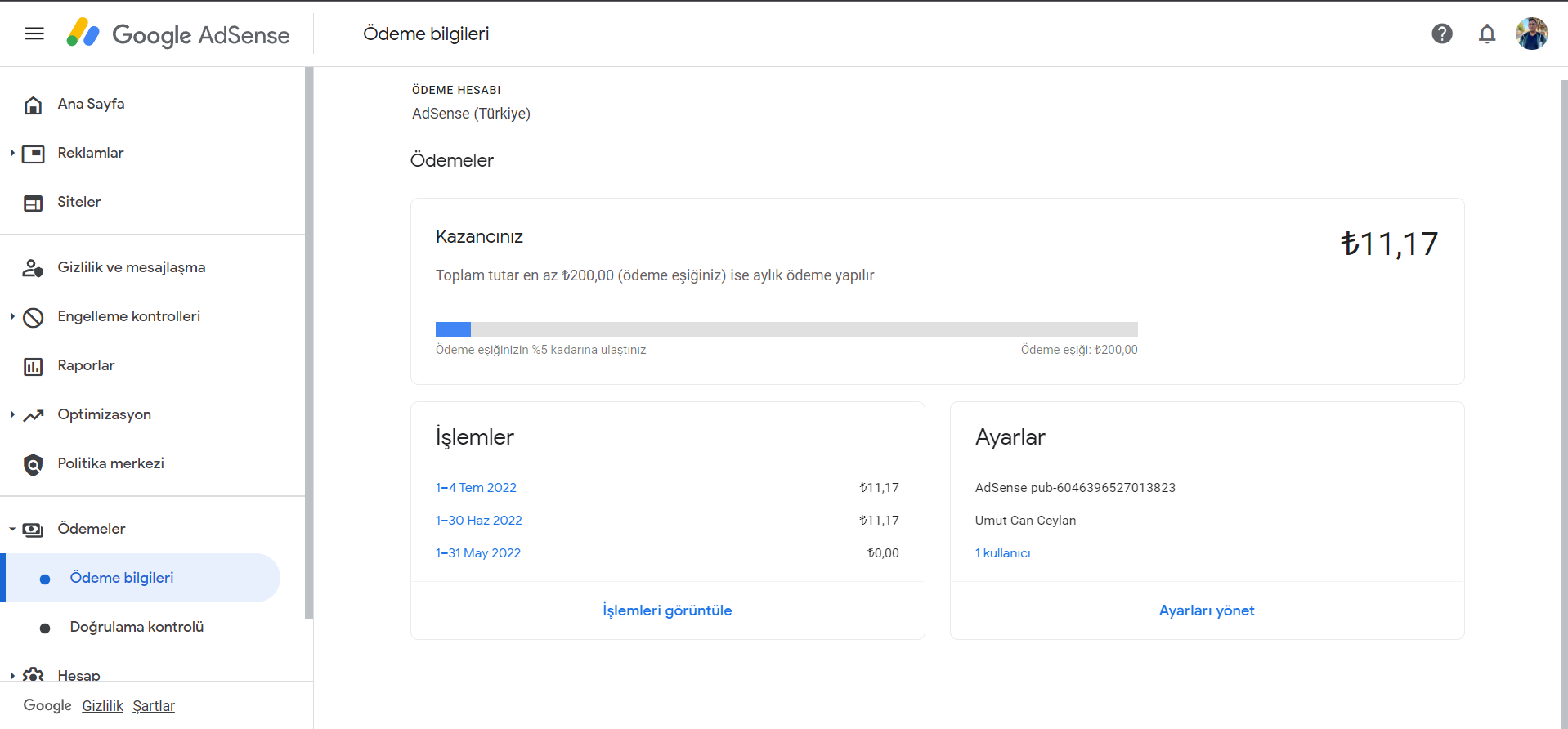1568x729 pixels.
Task: Click the Ödeme eşiği: ₺200,00 label
Action: [x=1079, y=350]
